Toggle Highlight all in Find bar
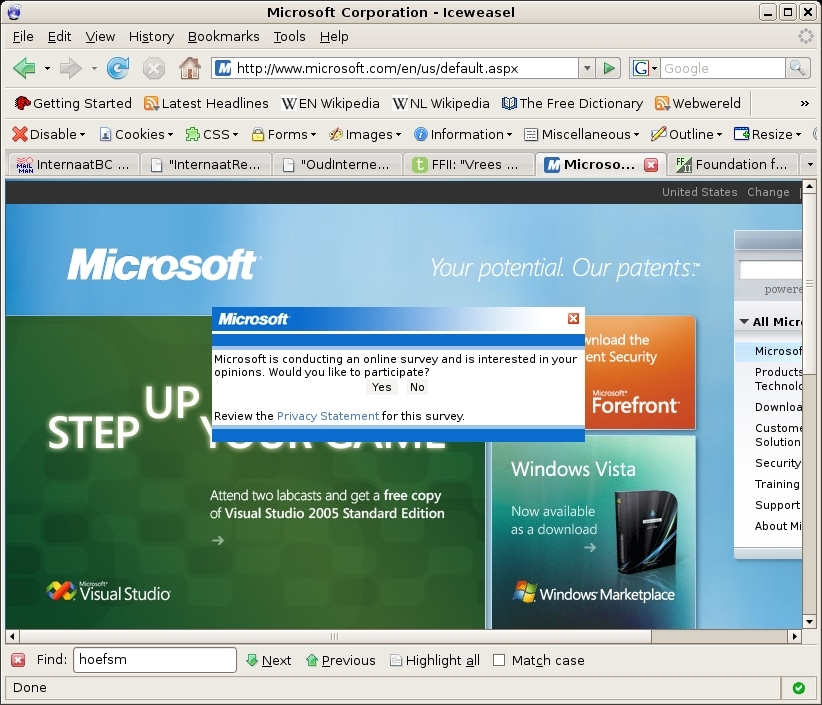822x705 pixels. pyautogui.click(x=434, y=660)
